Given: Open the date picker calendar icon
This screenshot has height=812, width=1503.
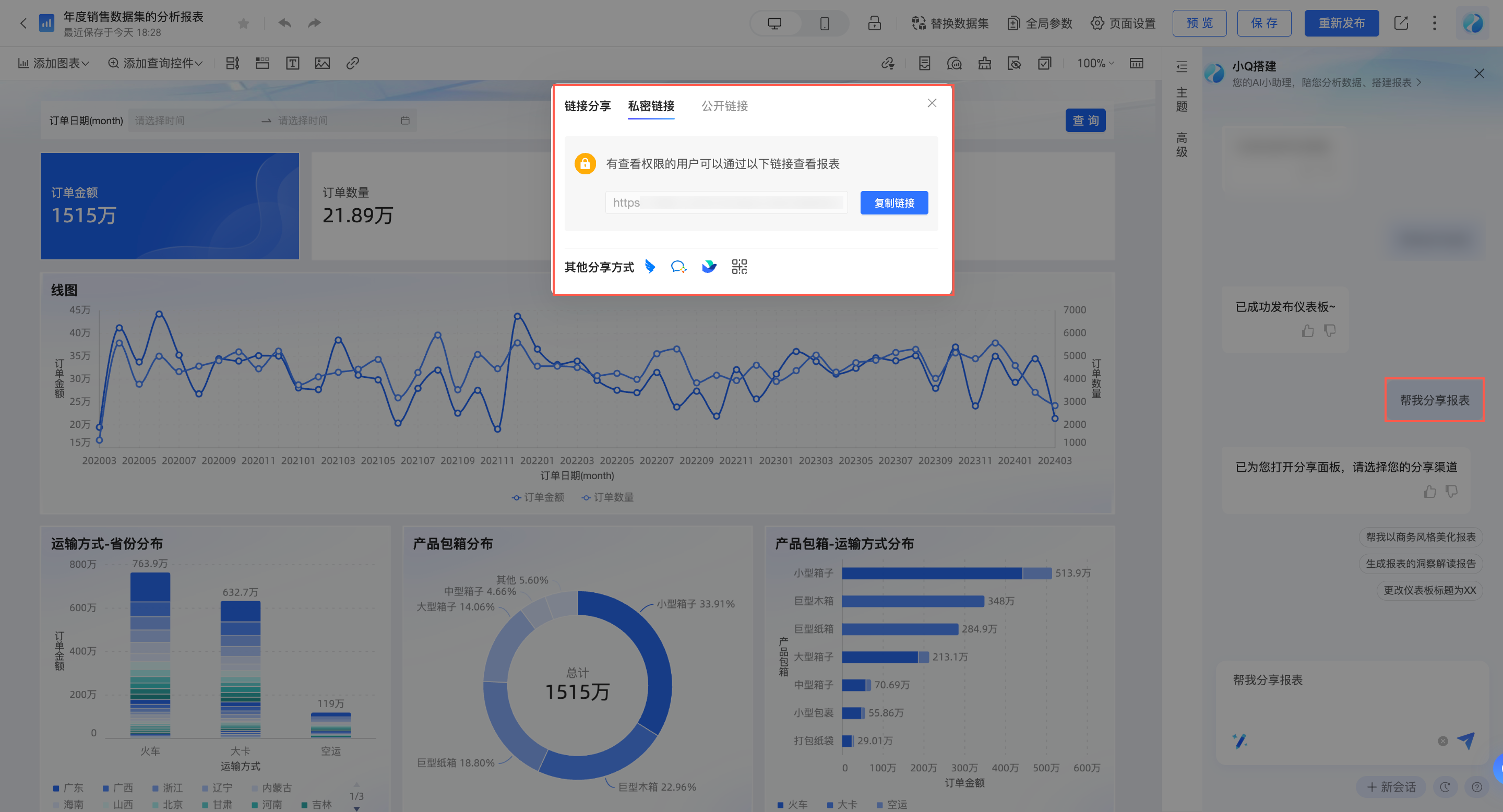Looking at the screenshot, I should click(x=405, y=121).
